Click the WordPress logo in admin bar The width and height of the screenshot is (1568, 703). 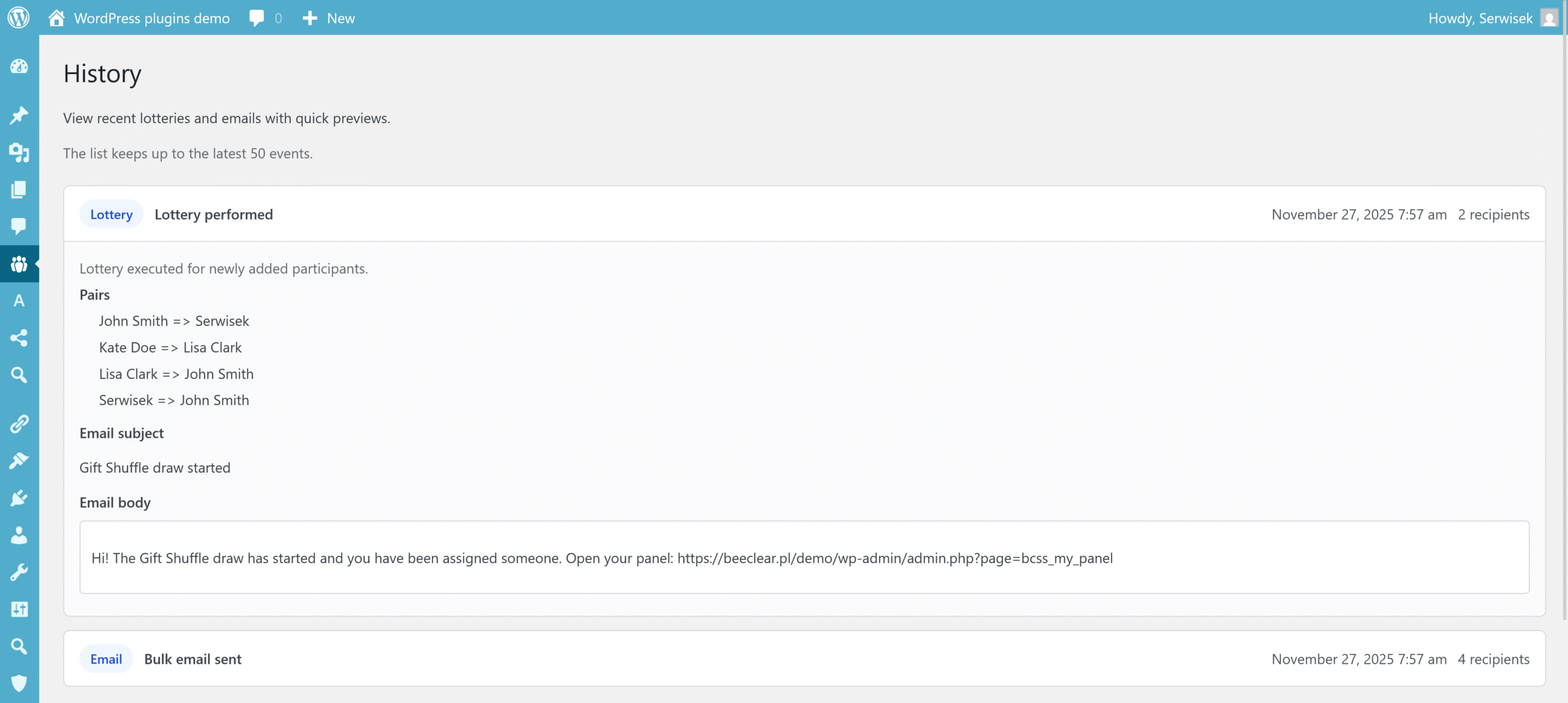[x=19, y=18]
